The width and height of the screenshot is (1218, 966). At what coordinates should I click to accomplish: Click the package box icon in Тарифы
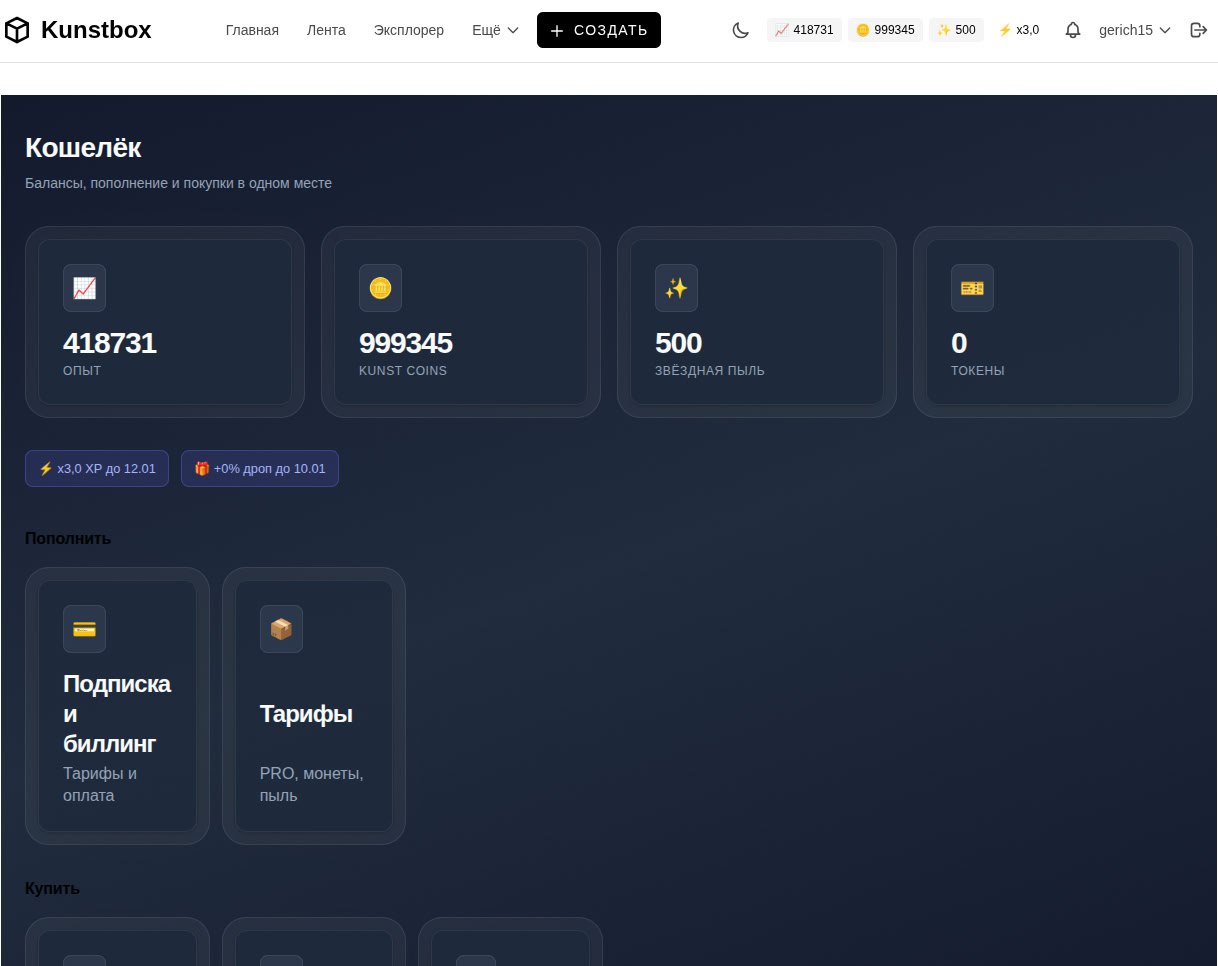tap(281, 629)
